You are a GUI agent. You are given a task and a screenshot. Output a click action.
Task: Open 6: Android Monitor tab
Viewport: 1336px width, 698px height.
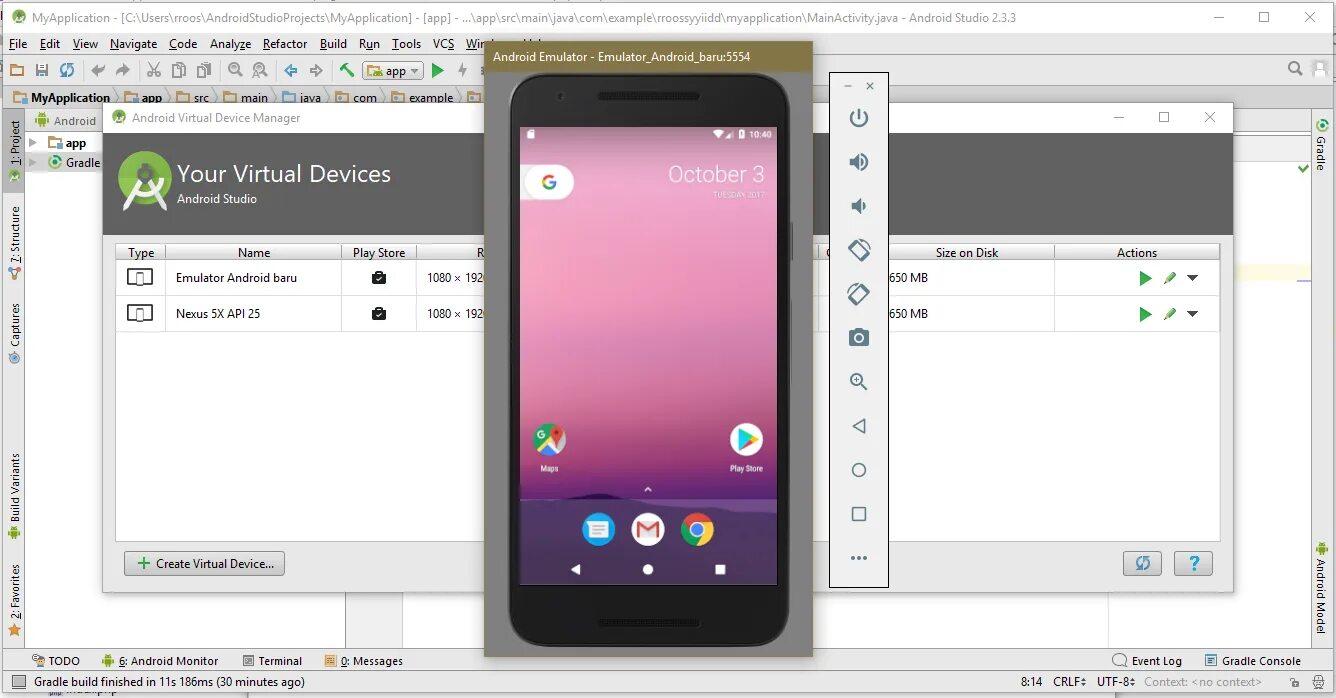point(160,661)
